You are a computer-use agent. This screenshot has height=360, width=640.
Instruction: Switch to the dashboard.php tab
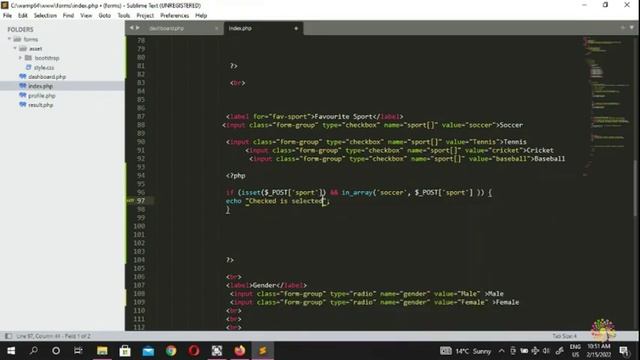coord(167,28)
